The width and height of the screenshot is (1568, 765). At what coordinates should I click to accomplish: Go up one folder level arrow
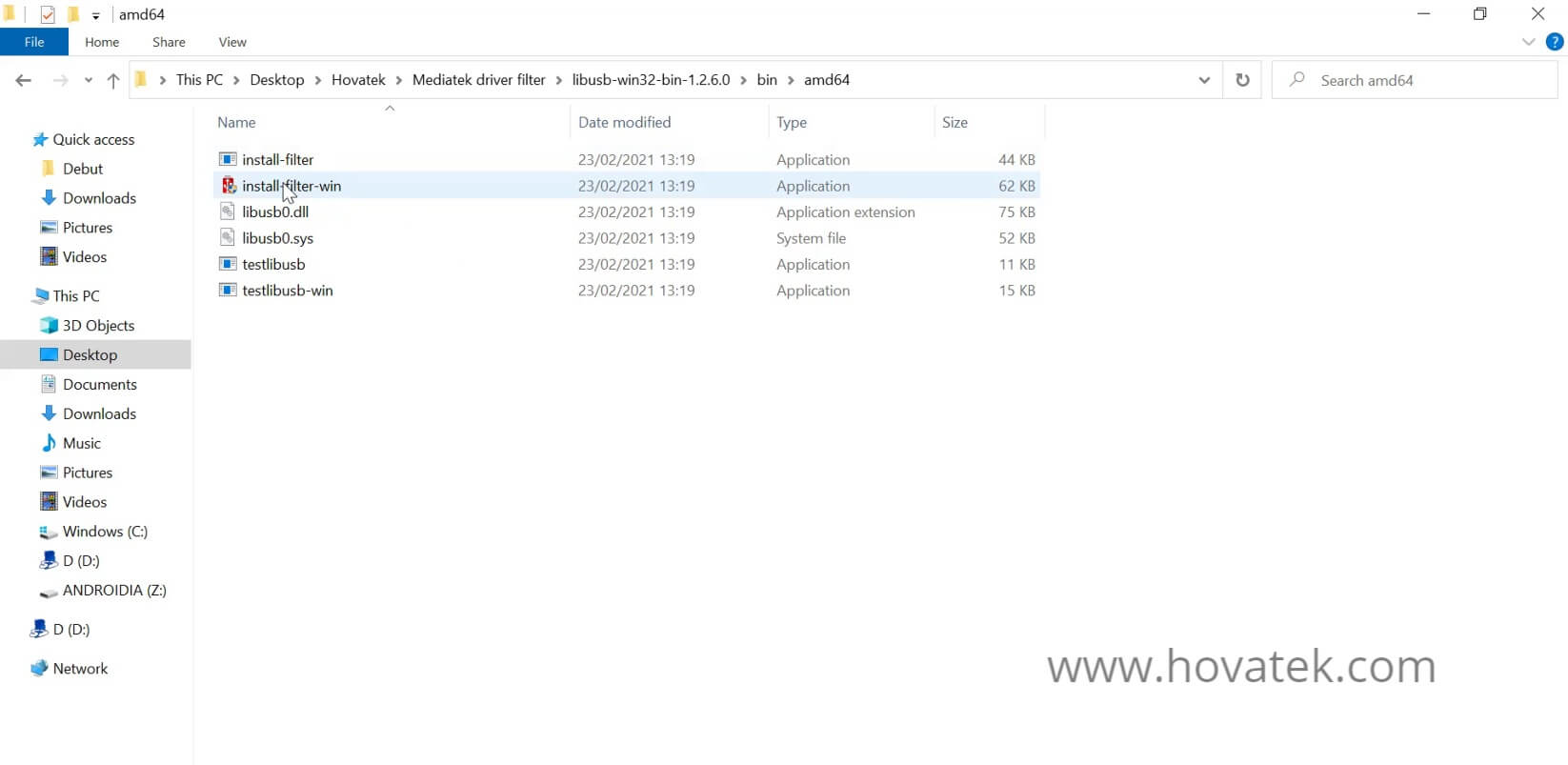pyautogui.click(x=113, y=81)
